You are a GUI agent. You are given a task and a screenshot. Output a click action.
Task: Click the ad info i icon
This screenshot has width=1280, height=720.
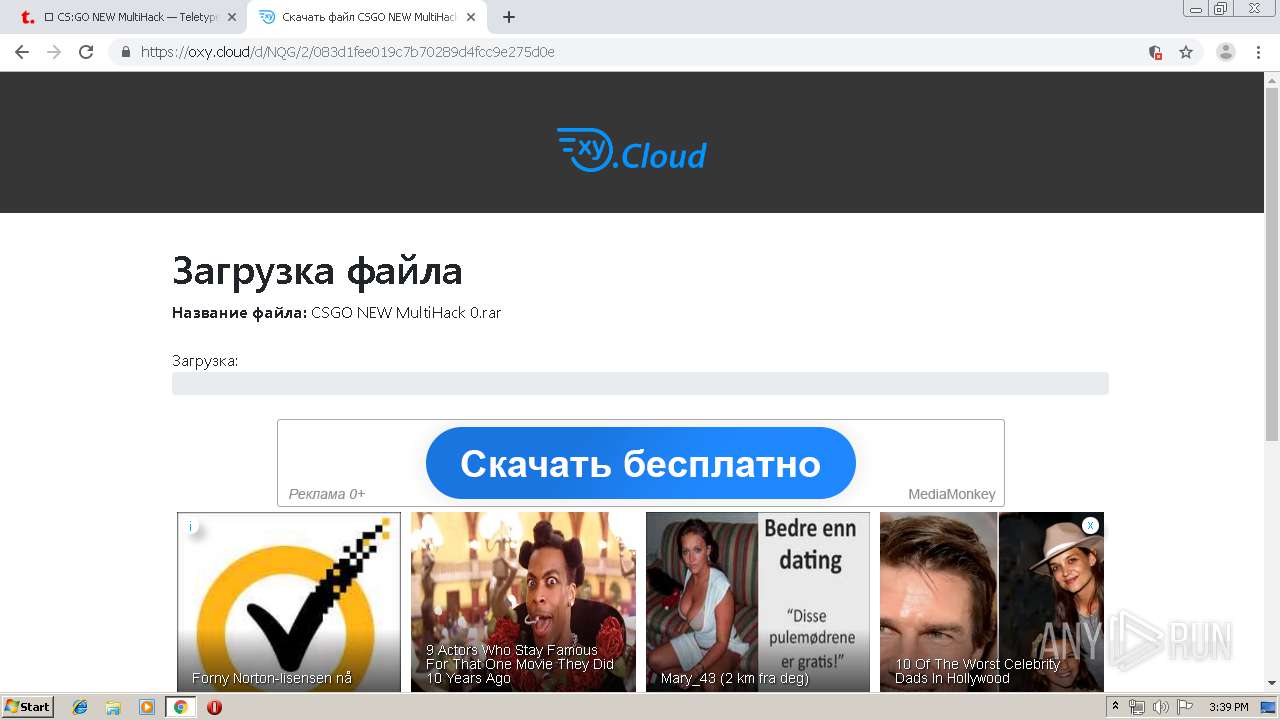[190, 526]
